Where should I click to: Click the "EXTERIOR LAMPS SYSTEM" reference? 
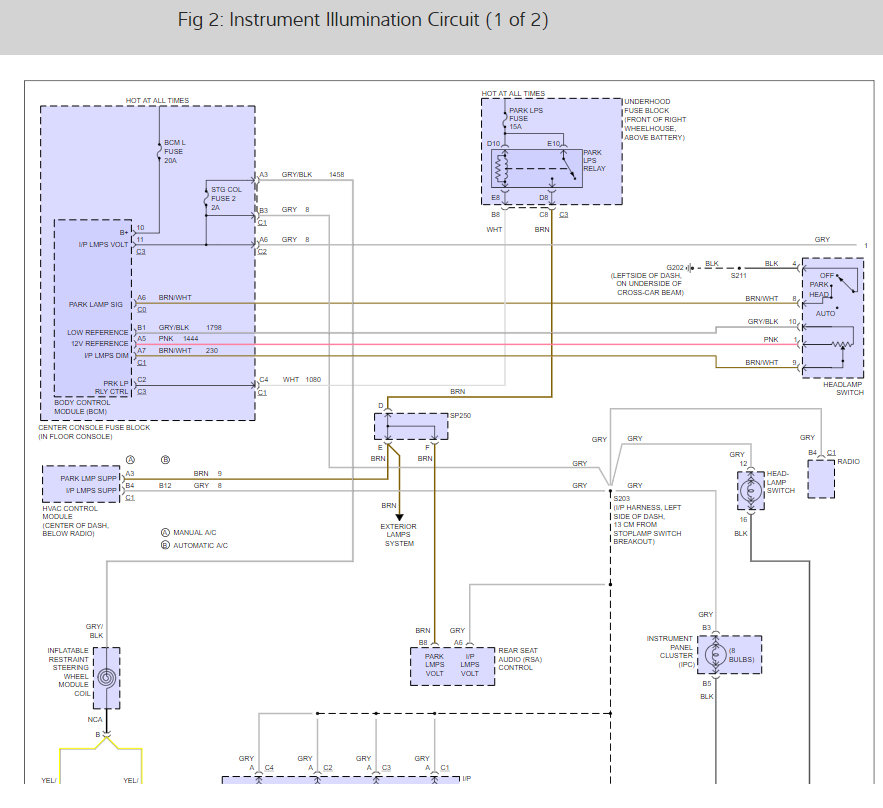[x=399, y=535]
